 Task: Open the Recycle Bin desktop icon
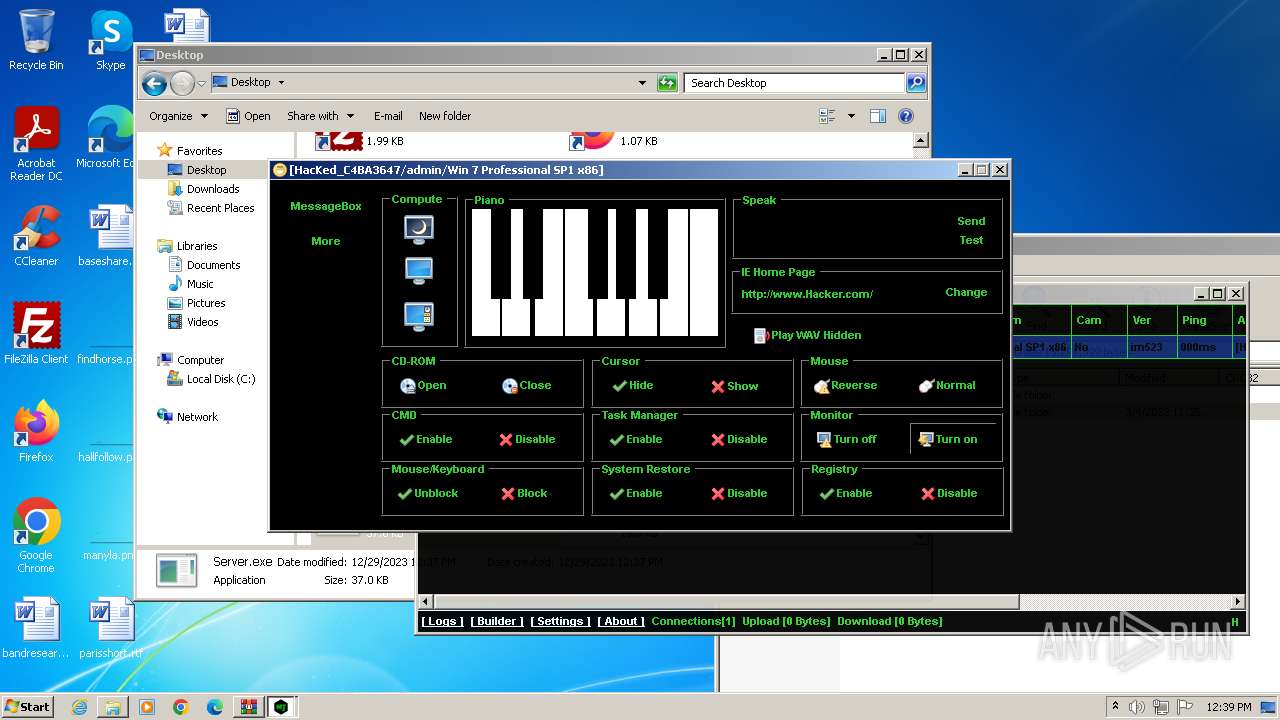pyautogui.click(x=36, y=40)
